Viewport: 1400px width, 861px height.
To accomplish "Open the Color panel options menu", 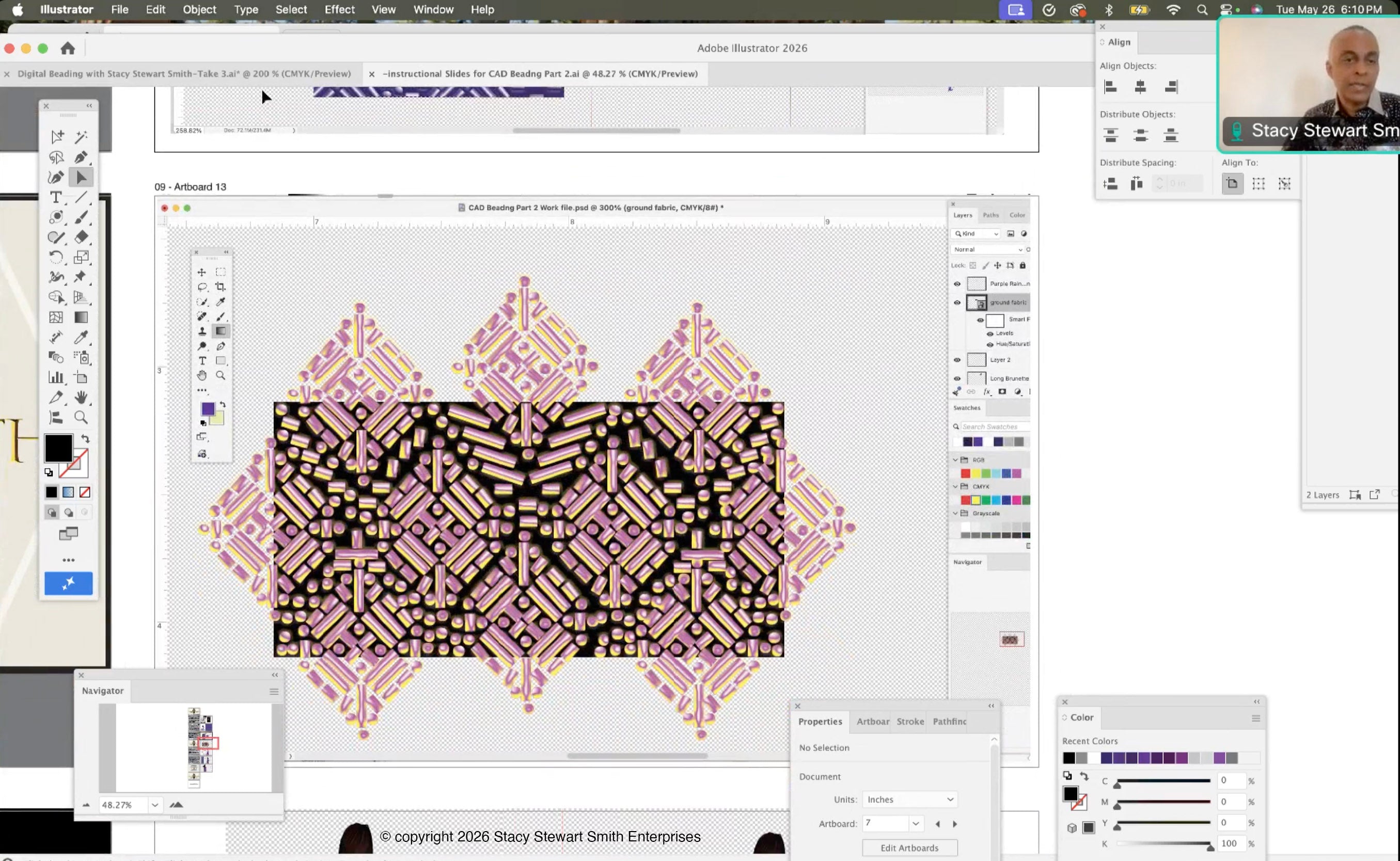I will 1255,718.
